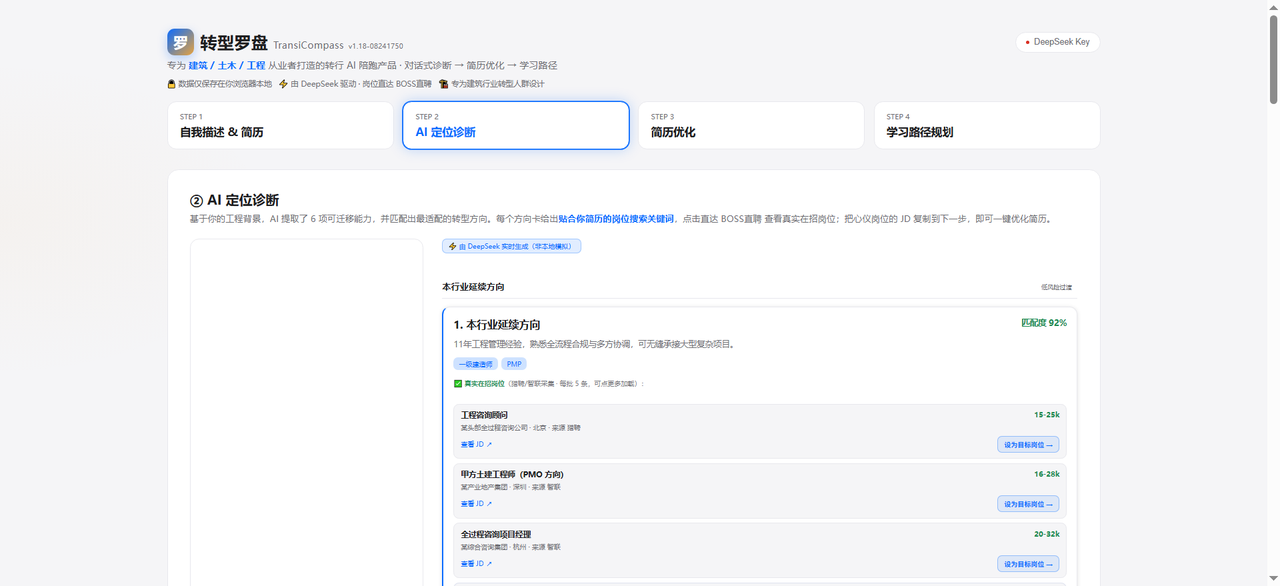Click the 全过程咨询项目经理 job title
Image resolution: width=1280 pixels, height=586 pixels.
pyautogui.click(x=496, y=534)
